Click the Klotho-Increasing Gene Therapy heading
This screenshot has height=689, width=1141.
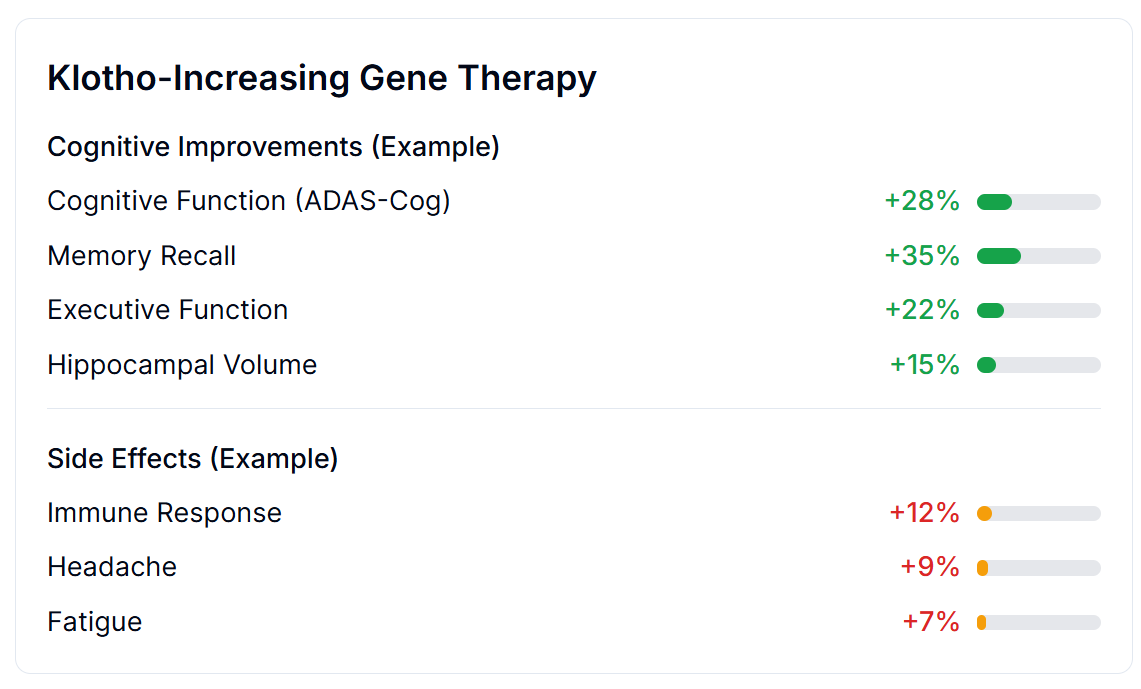tap(321, 78)
